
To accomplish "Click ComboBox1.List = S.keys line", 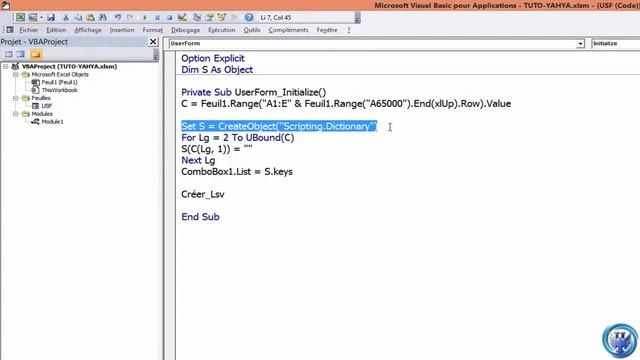I will click(237, 172).
